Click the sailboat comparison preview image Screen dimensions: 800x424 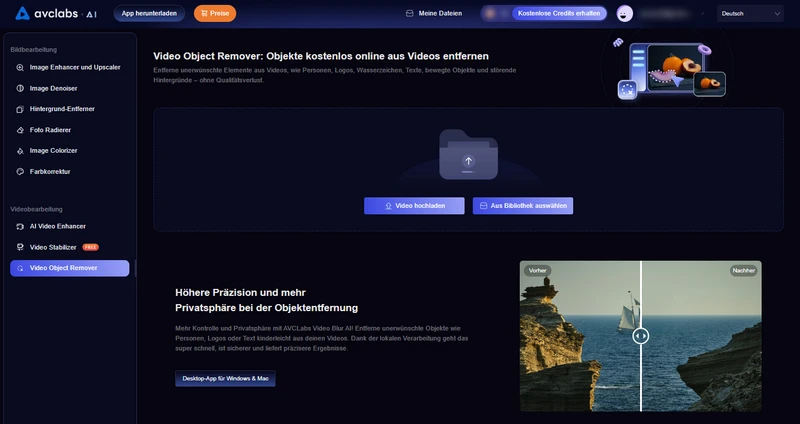click(641, 336)
